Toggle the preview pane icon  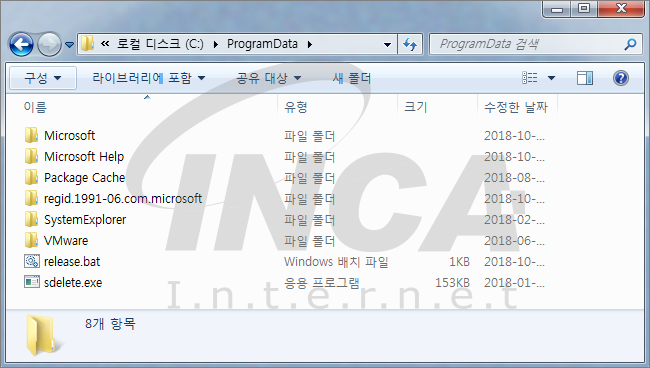pos(585,77)
